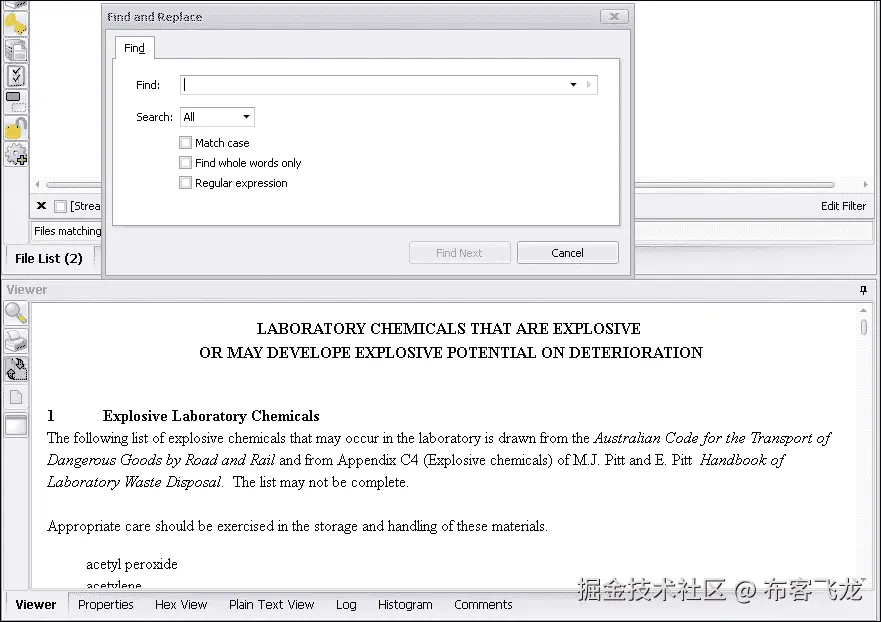This screenshot has width=881, height=622.
Task: Click the yellow open padlock icon
Action: [x=16, y=128]
